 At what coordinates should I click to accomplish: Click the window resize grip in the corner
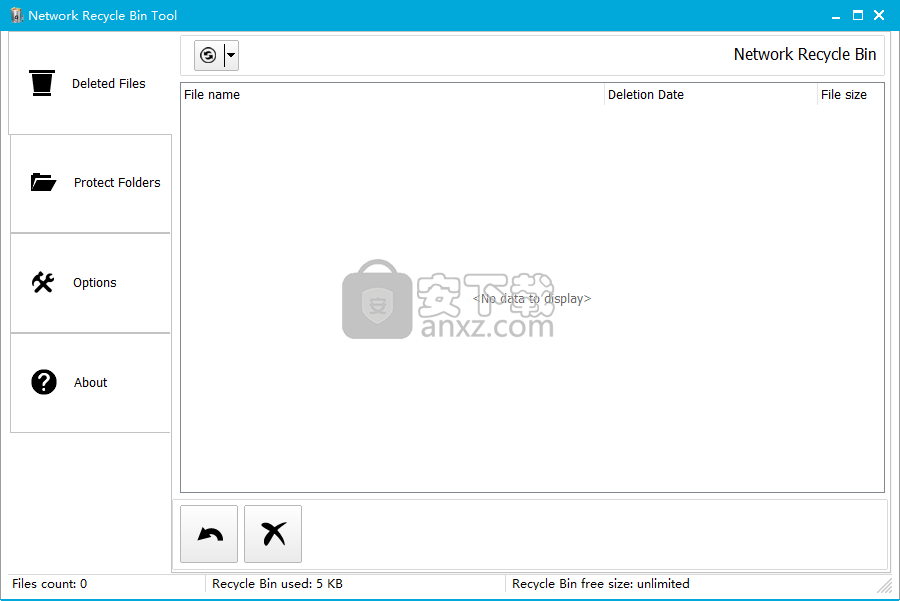[x=885, y=586]
